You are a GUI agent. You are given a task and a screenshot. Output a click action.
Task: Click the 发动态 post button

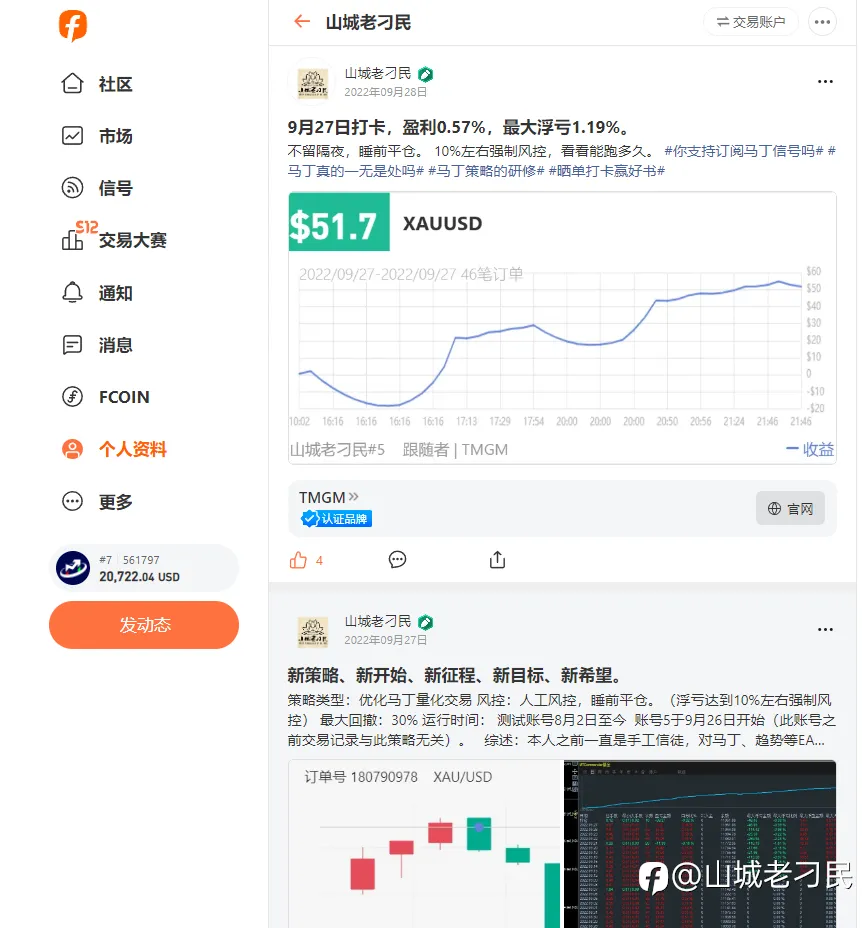(x=144, y=625)
